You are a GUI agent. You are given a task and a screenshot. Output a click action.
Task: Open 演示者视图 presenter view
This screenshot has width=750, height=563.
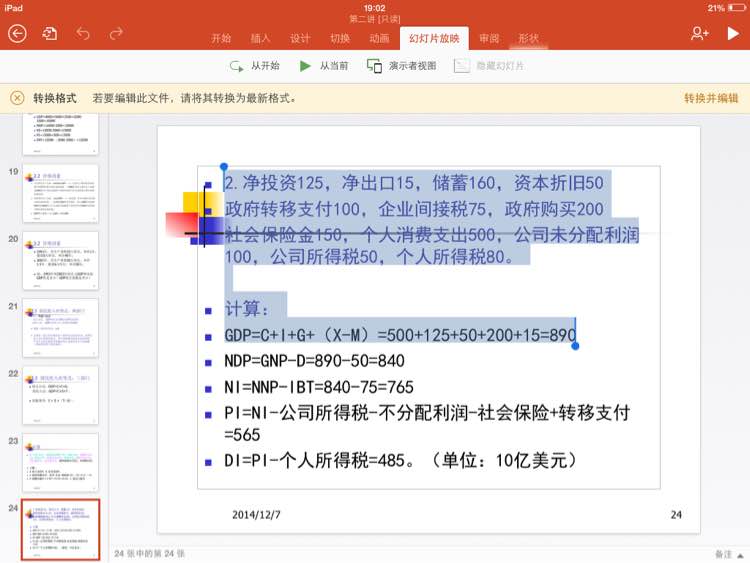pos(401,66)
